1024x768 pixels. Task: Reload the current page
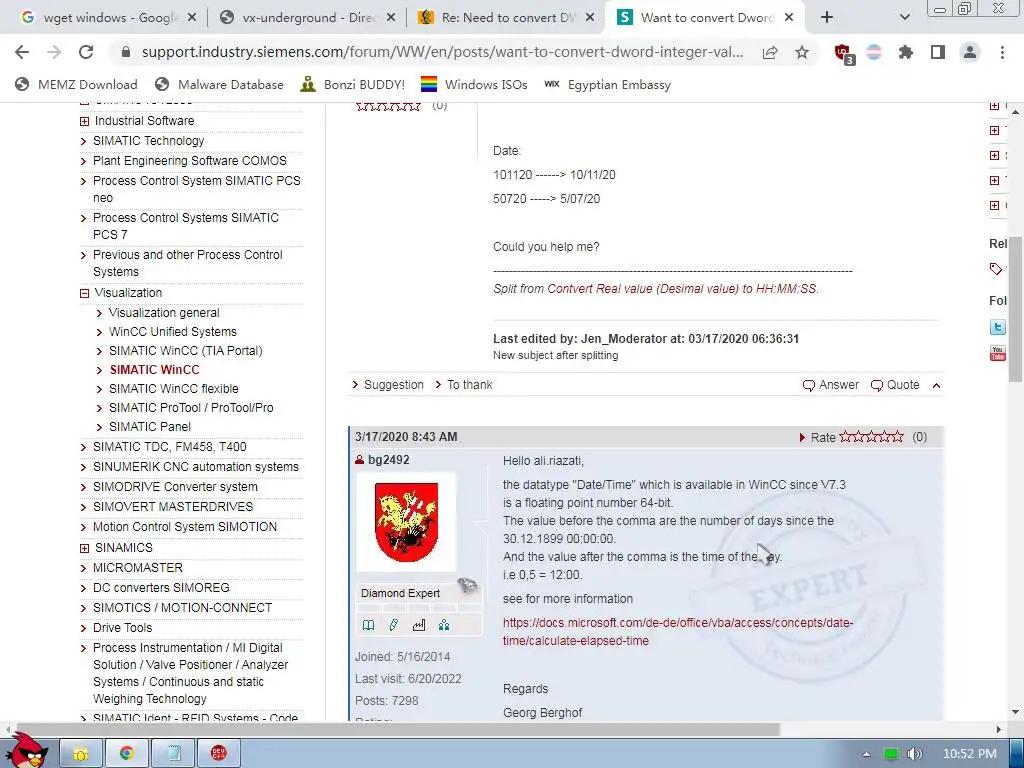[86, 52]
